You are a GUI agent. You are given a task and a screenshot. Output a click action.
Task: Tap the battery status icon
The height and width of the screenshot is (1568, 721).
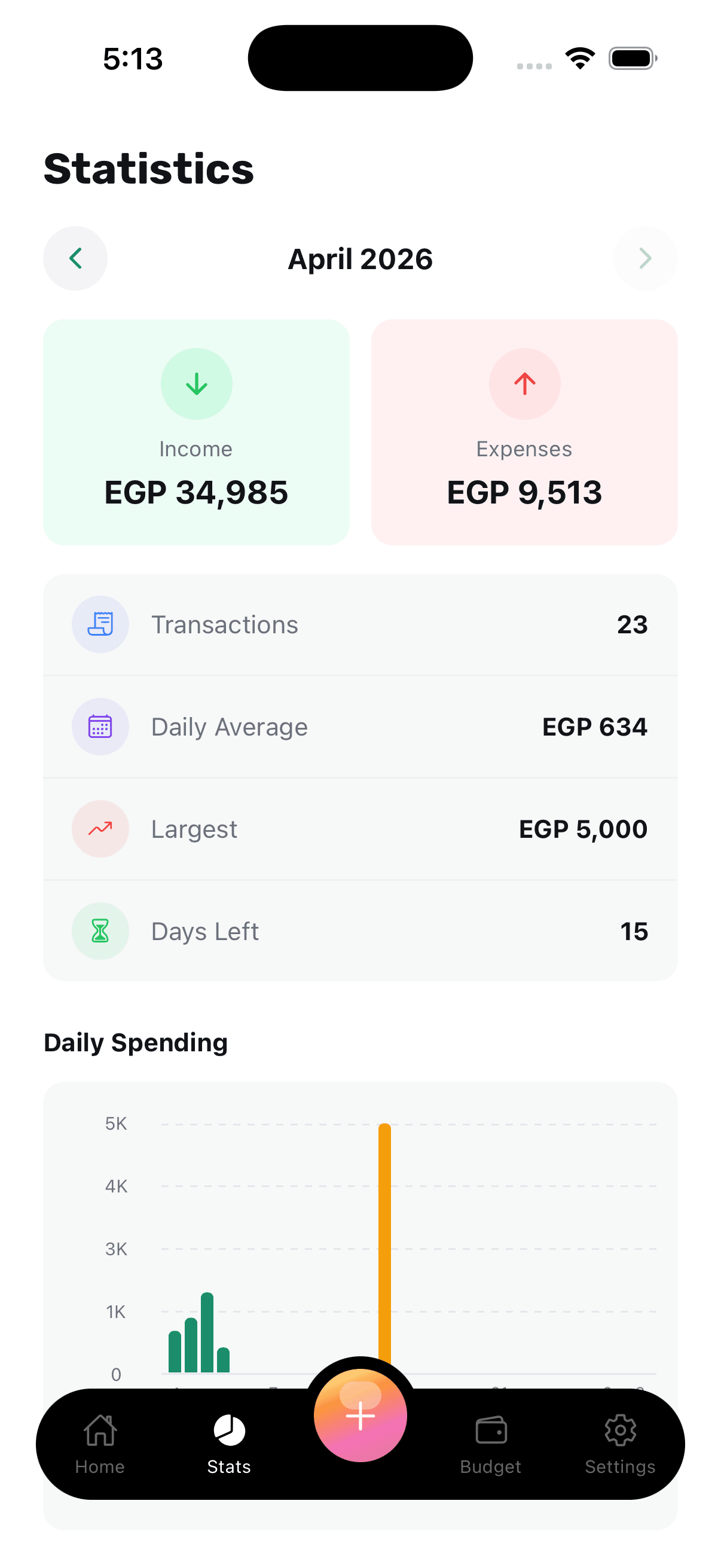632,59
